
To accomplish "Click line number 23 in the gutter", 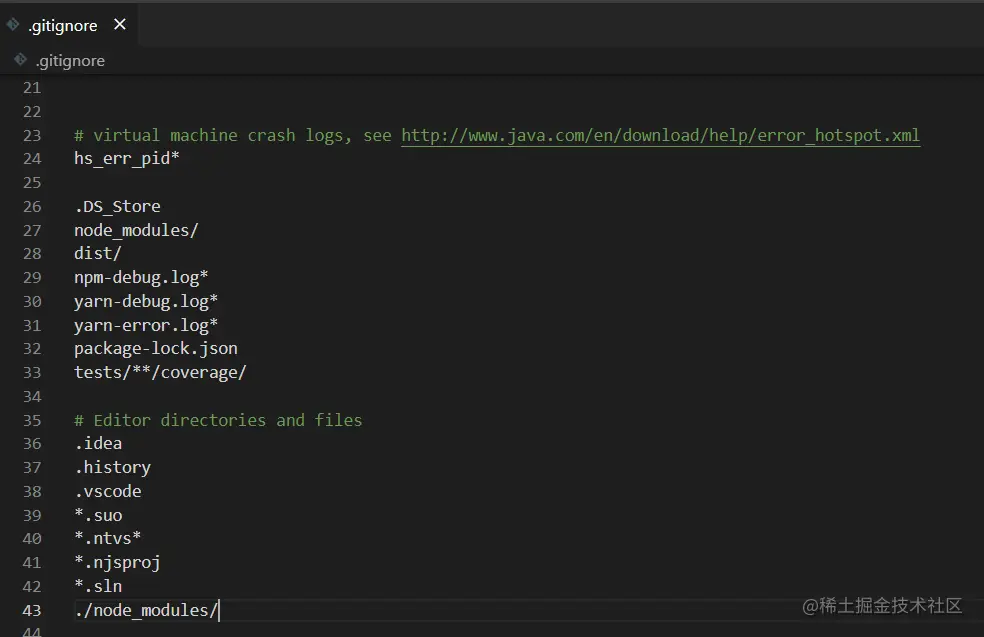I will [32, 136].
